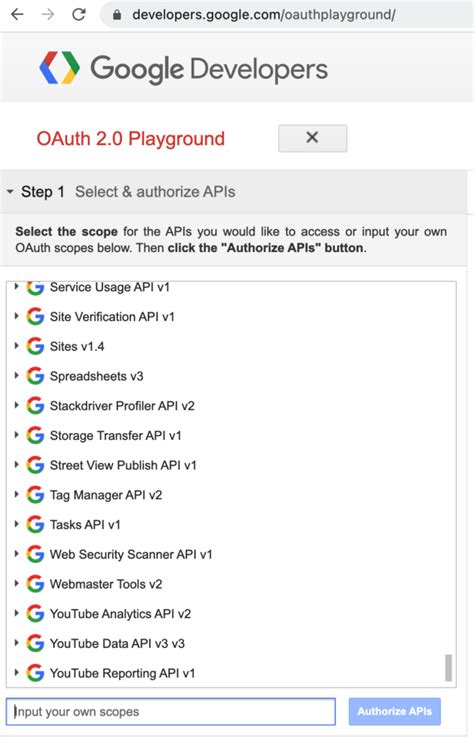This screenshot has width=474, height=737.
Task: Select Storage Transfer API v1 item
Action: pos(116,436)
